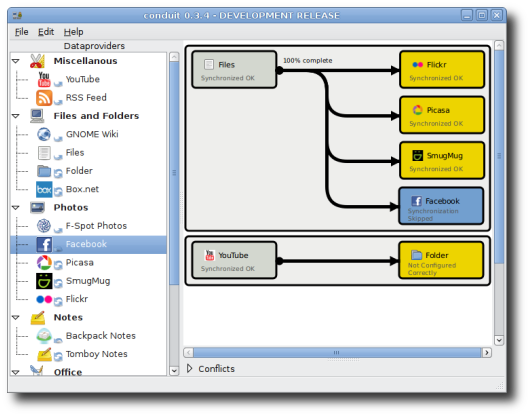This screenshot has height=416, width=530.
Task: Click the window menu icon in titlebar
Action: [17, 16]
